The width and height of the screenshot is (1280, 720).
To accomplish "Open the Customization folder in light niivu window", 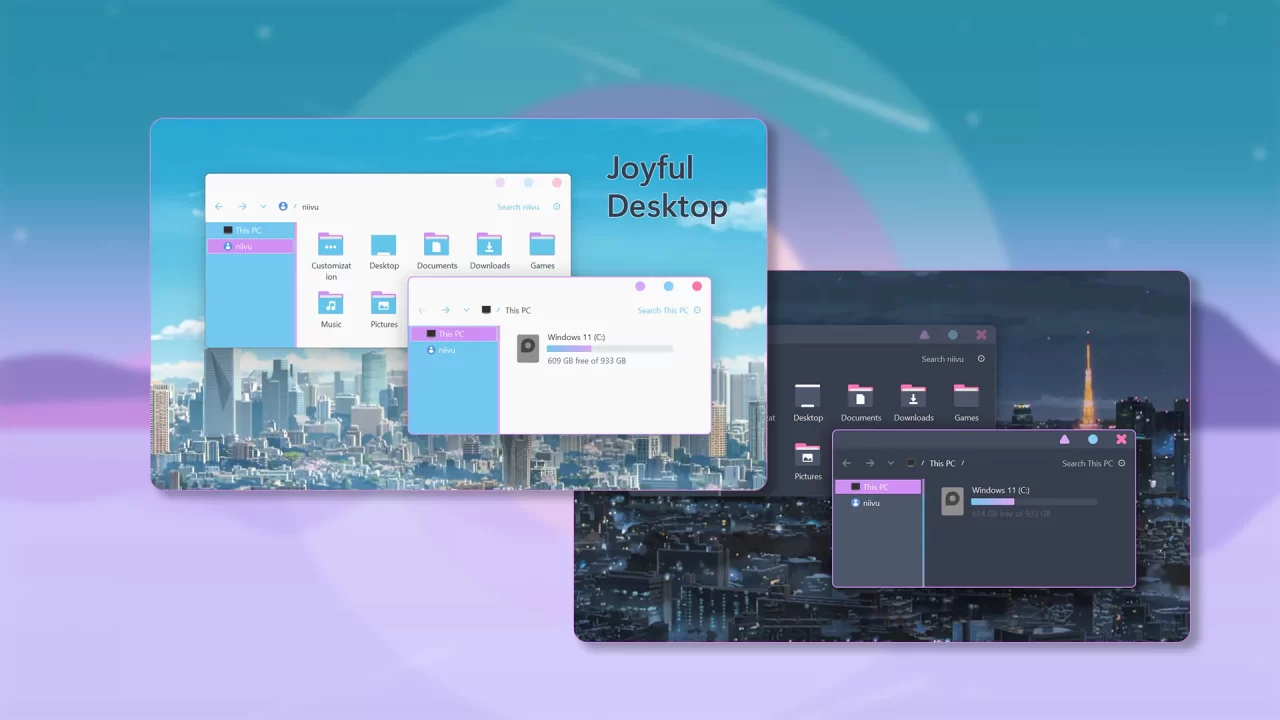I will (331, 257).
